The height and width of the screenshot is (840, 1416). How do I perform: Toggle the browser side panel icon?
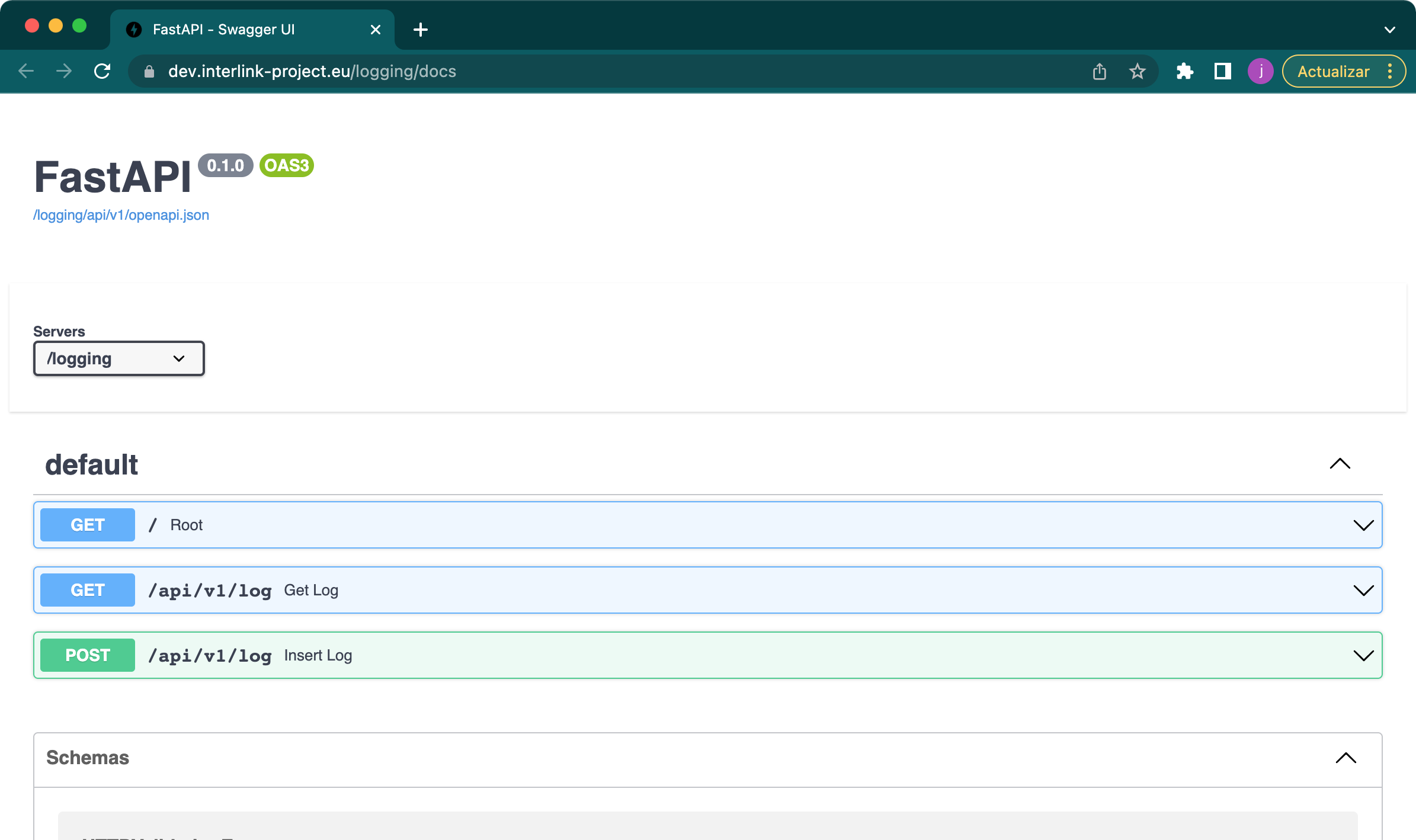pyautogui.click(x=1223, y=72)
